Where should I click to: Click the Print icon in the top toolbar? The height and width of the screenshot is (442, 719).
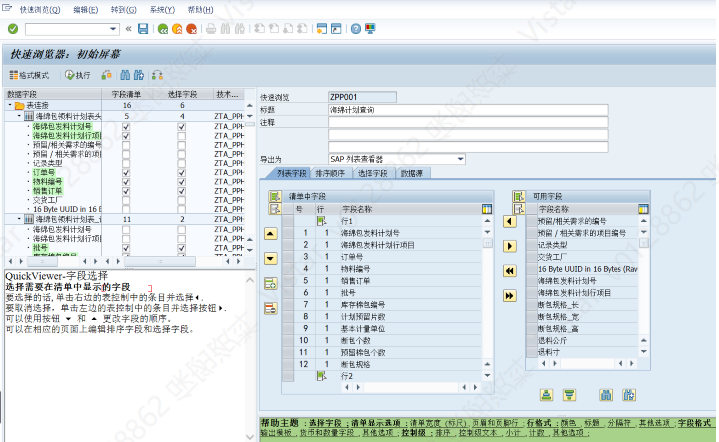(211, 29)
